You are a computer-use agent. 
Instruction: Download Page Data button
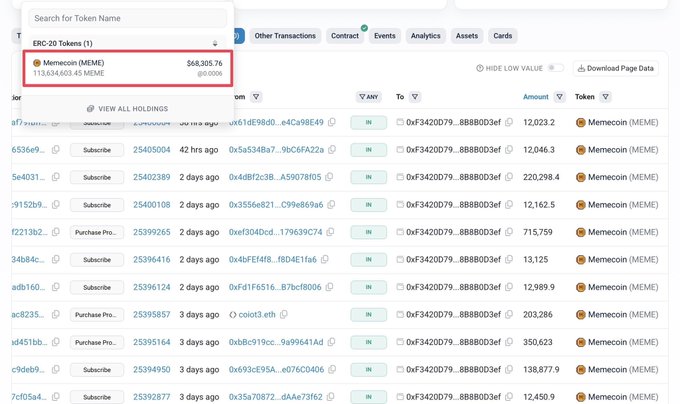[x=615, y=68]
